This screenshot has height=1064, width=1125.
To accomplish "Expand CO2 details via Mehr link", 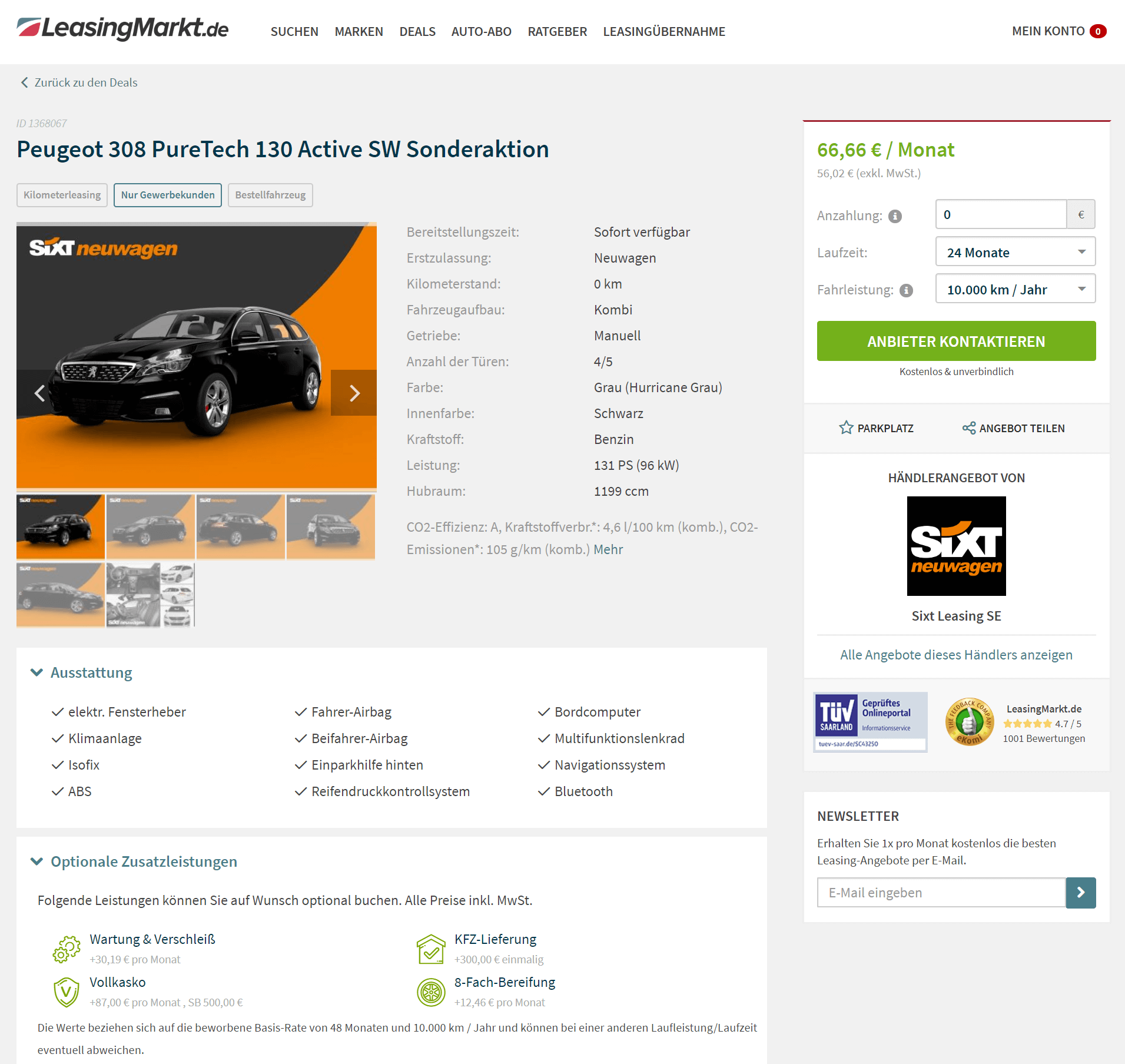I will click(608, 549).
